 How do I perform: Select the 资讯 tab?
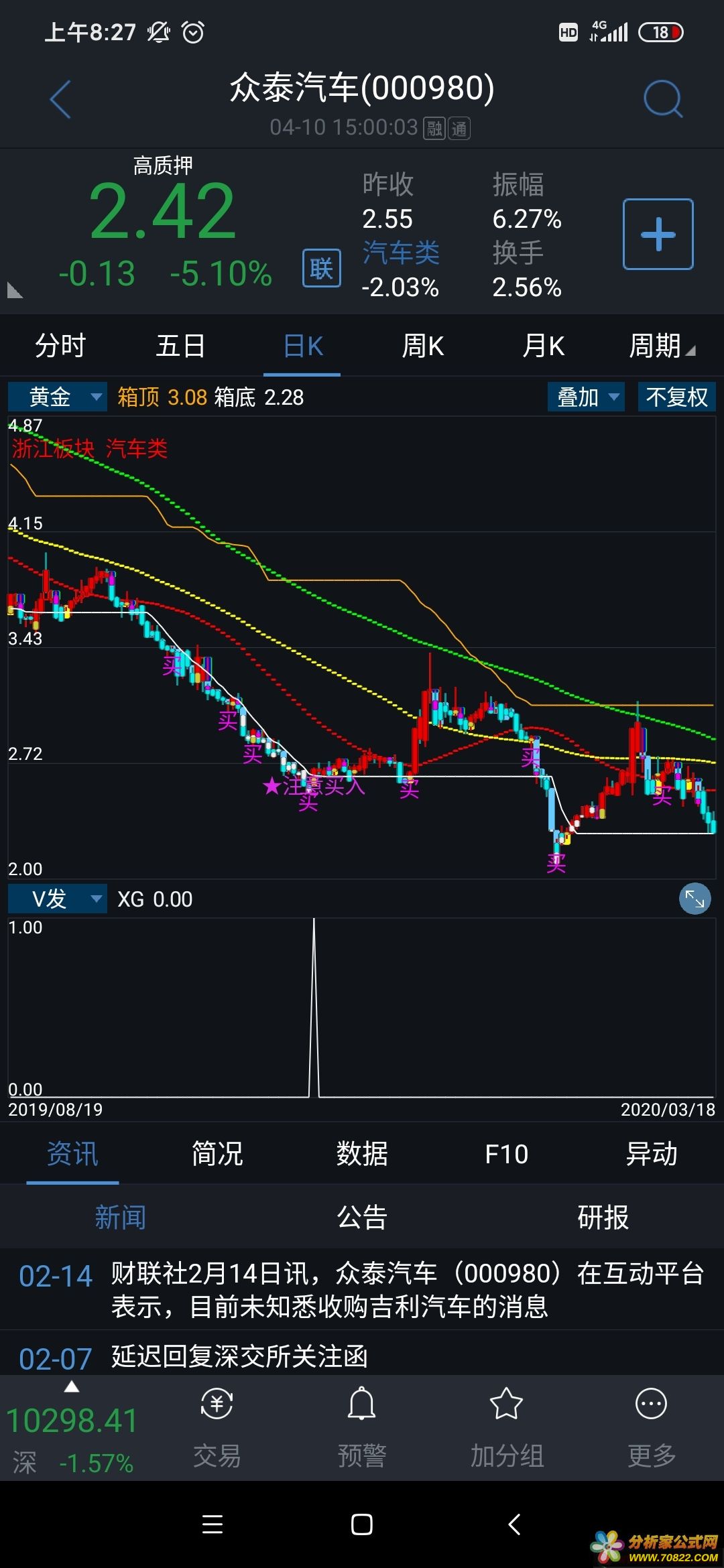click(72, 1154)
